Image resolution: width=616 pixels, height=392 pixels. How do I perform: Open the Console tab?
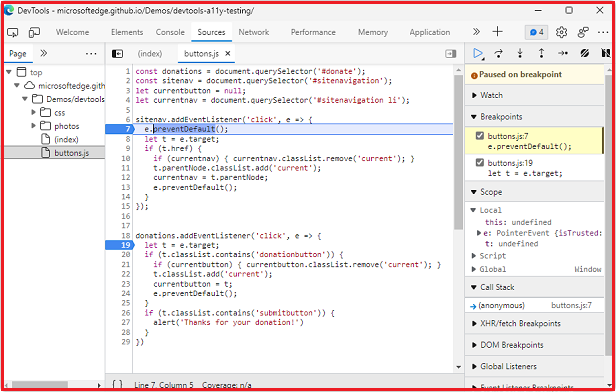[170, 32]
